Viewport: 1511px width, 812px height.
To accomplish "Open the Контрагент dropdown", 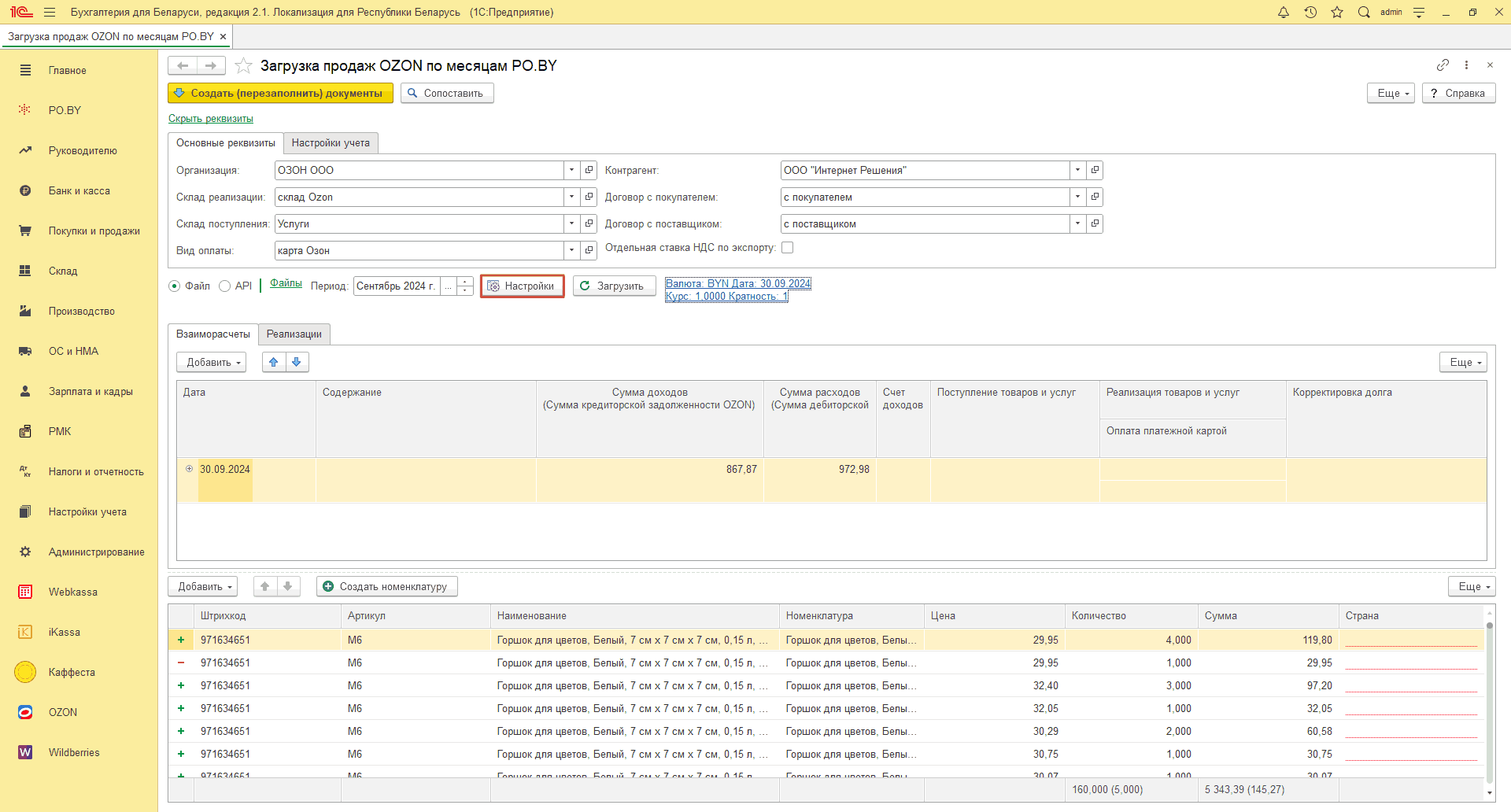I will coord(1078,170).
